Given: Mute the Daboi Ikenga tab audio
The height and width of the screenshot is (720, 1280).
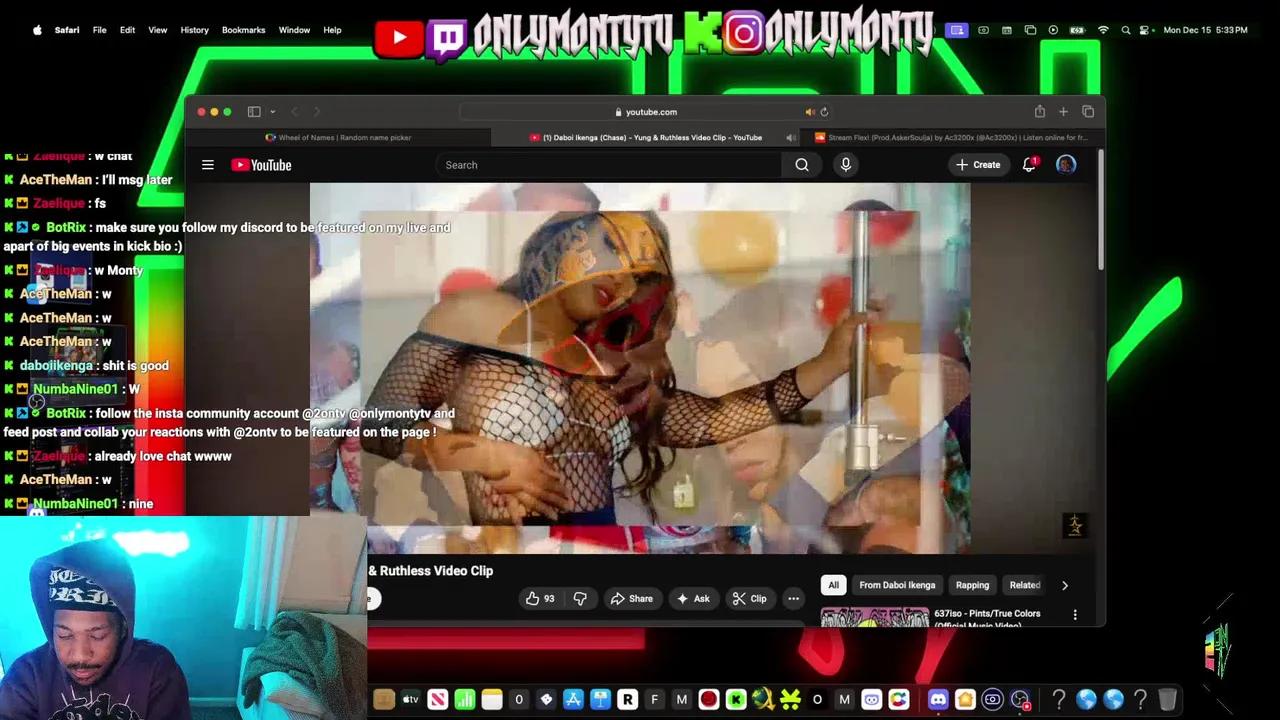Looking at the screenshot, I should (790, 137).
